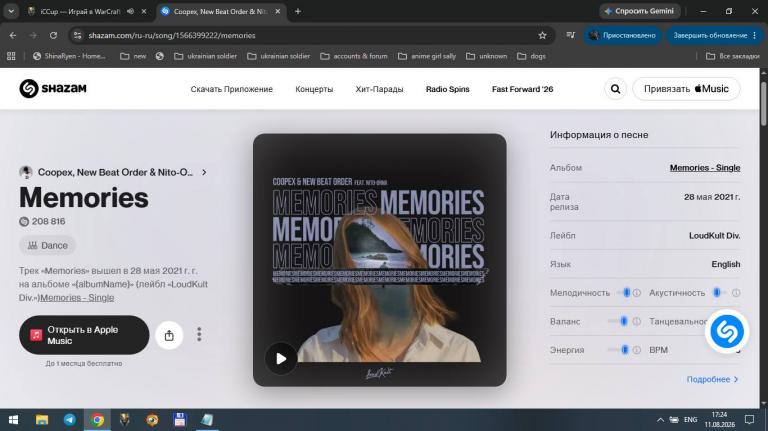Viewport: 768px width, 431px height.
Task: Open site information icon in address bar
Action: click(77, 35)
